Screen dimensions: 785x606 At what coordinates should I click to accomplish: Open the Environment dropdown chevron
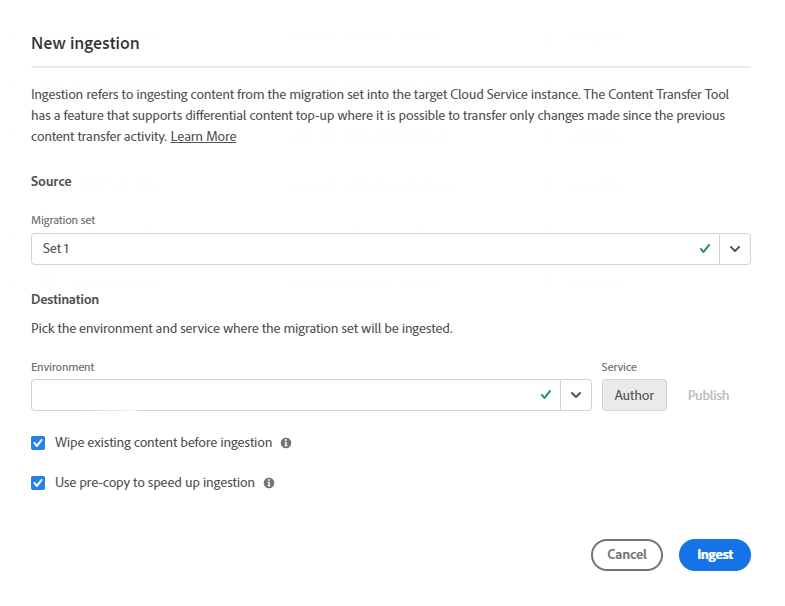click(575, 395)
